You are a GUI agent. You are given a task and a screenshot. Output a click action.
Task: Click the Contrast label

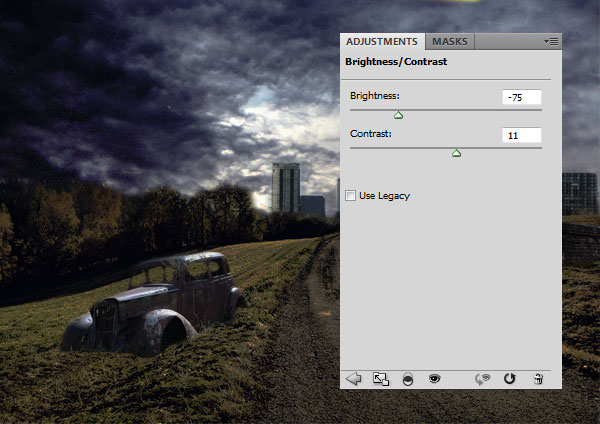pos(371,134)
